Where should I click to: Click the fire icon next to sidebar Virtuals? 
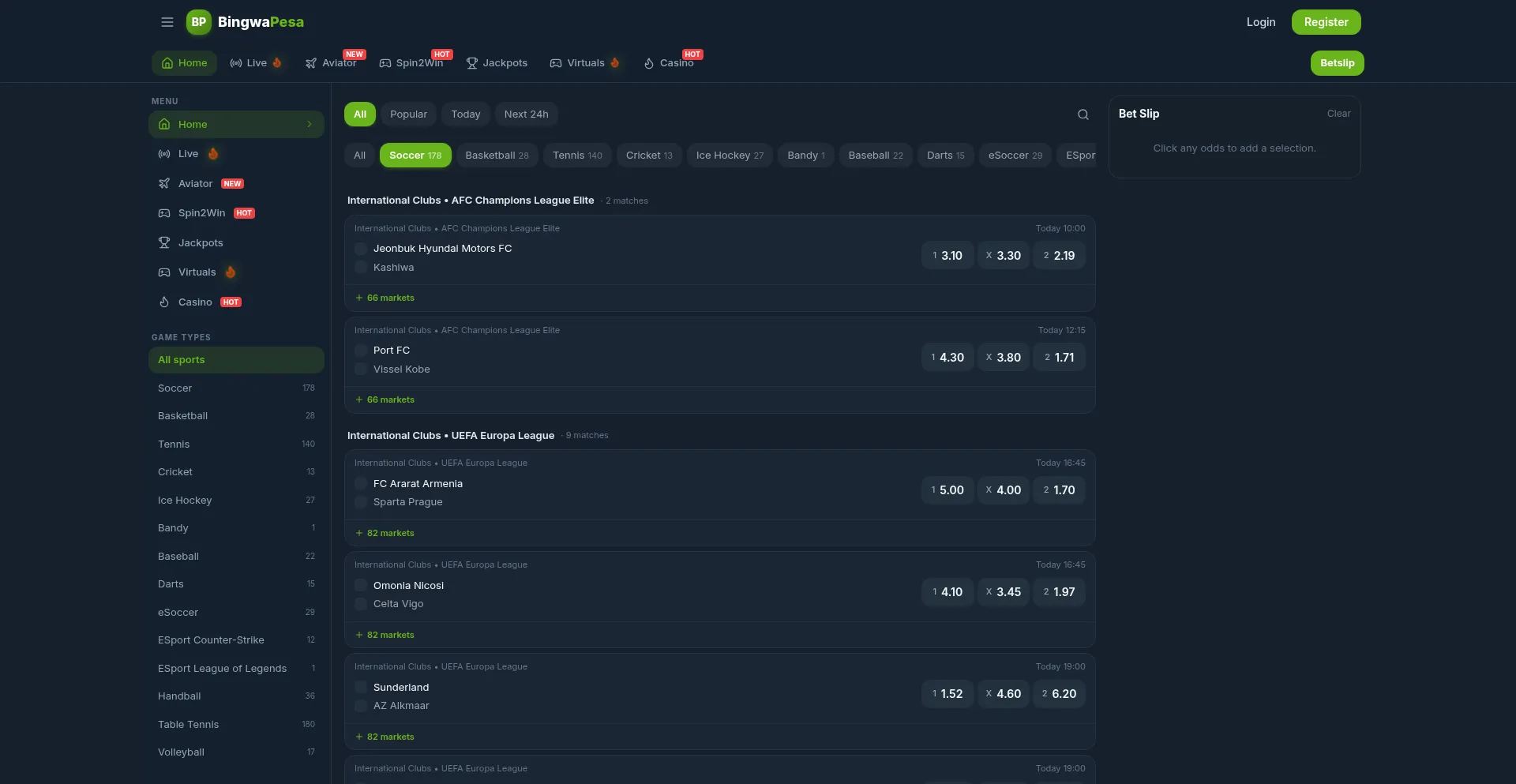231,272
